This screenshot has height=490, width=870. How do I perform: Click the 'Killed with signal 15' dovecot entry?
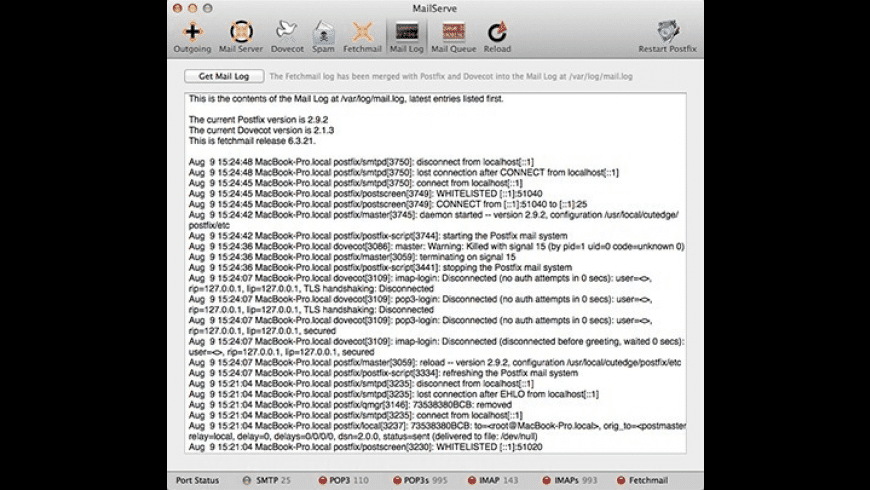point(437,246)
